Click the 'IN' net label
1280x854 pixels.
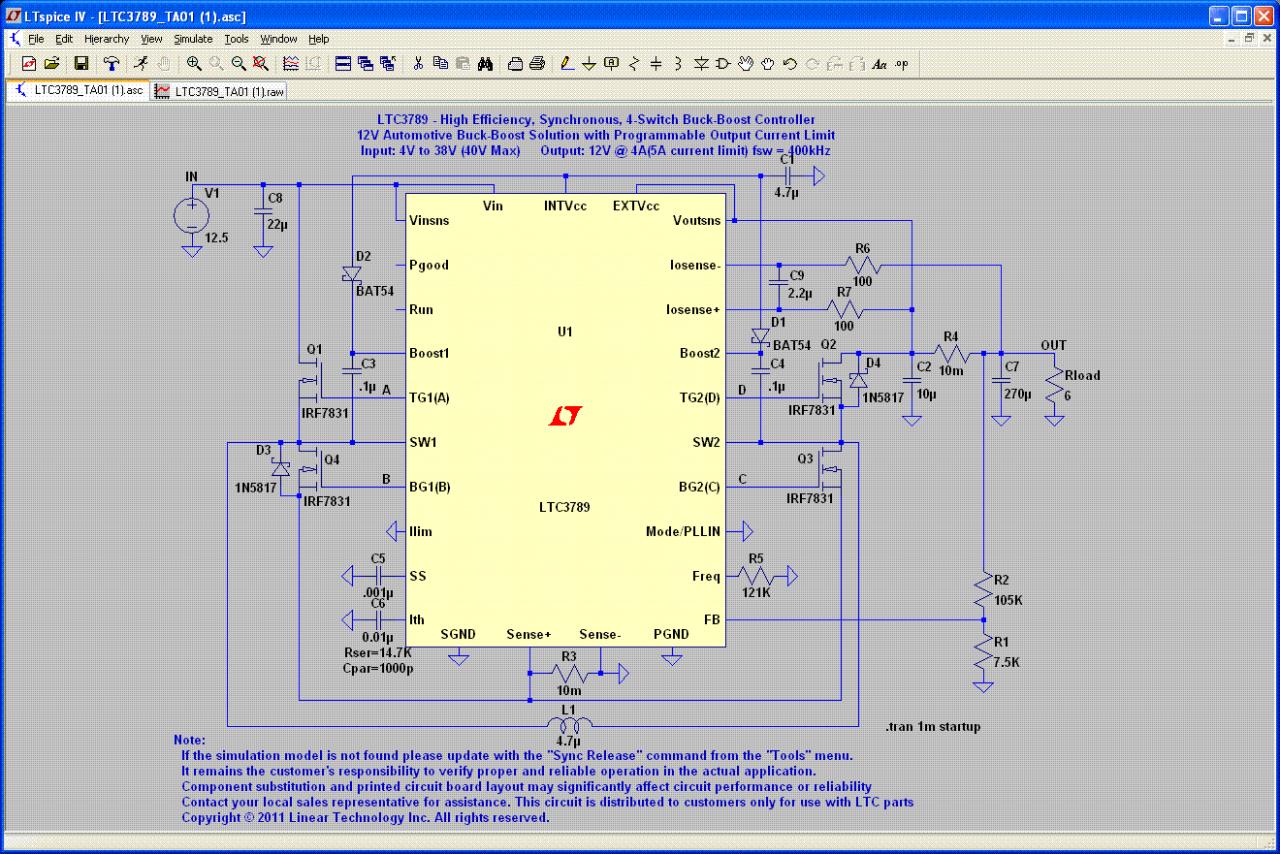tap(192, 176)
